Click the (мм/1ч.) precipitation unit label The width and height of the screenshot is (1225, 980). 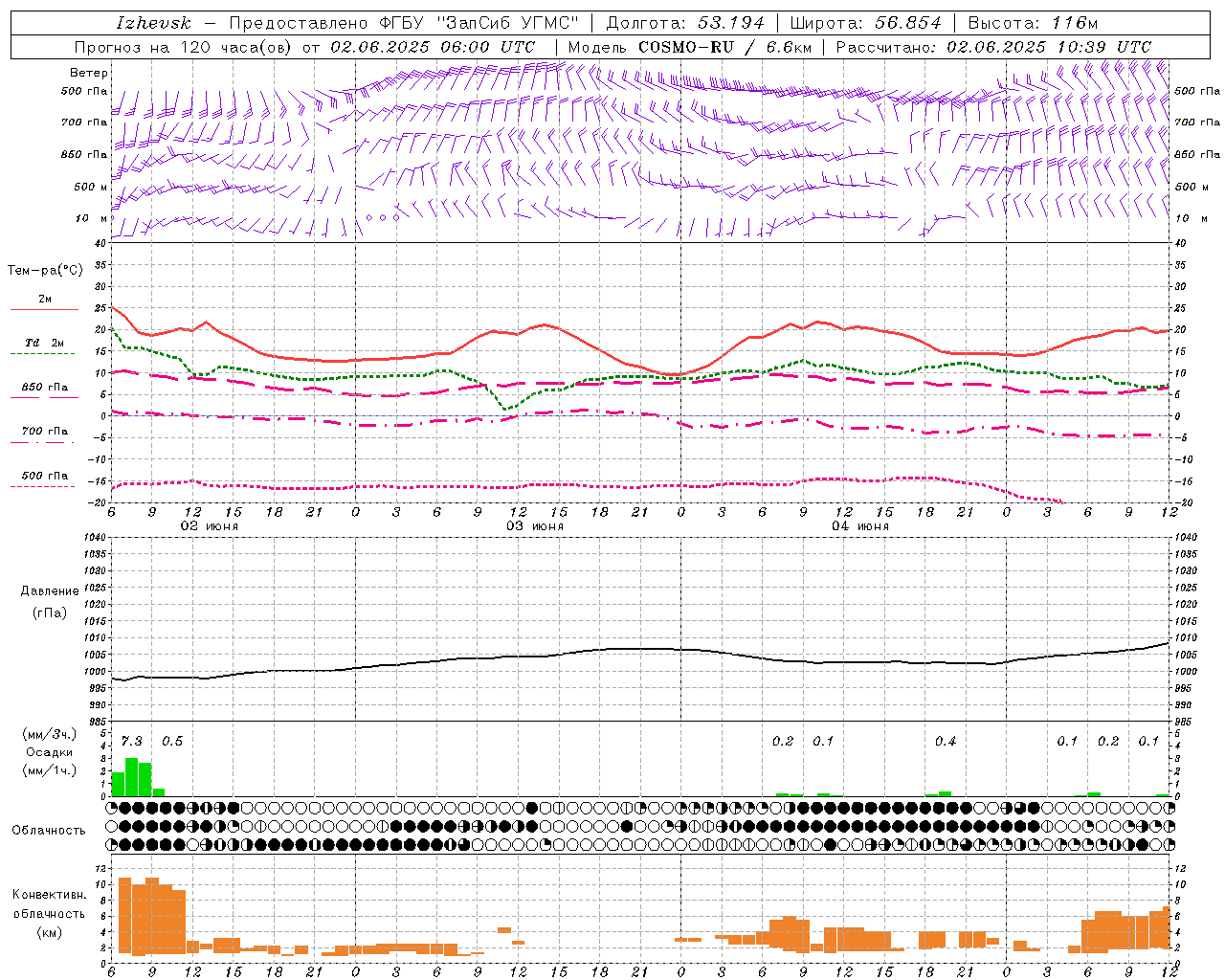50,770
